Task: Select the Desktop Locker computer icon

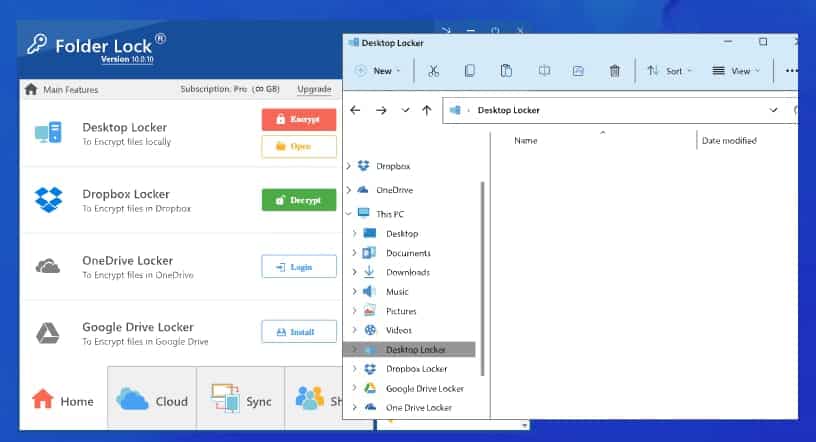Action: (x=48, y=132)
